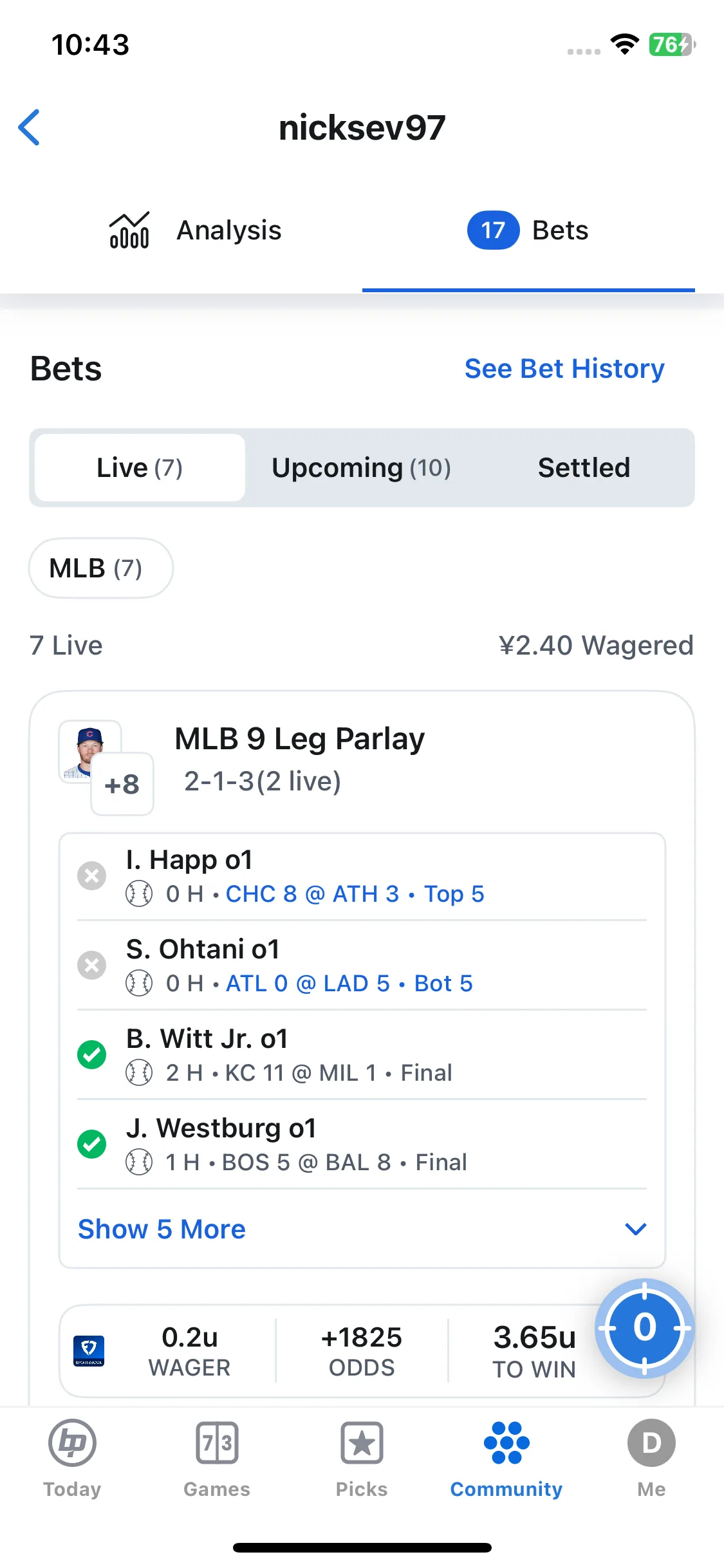Image resolution: width=724 pixels, height=1568 pixels.
Task: Switch to the Upcoming (10) segment
Action: pos(361,468)
